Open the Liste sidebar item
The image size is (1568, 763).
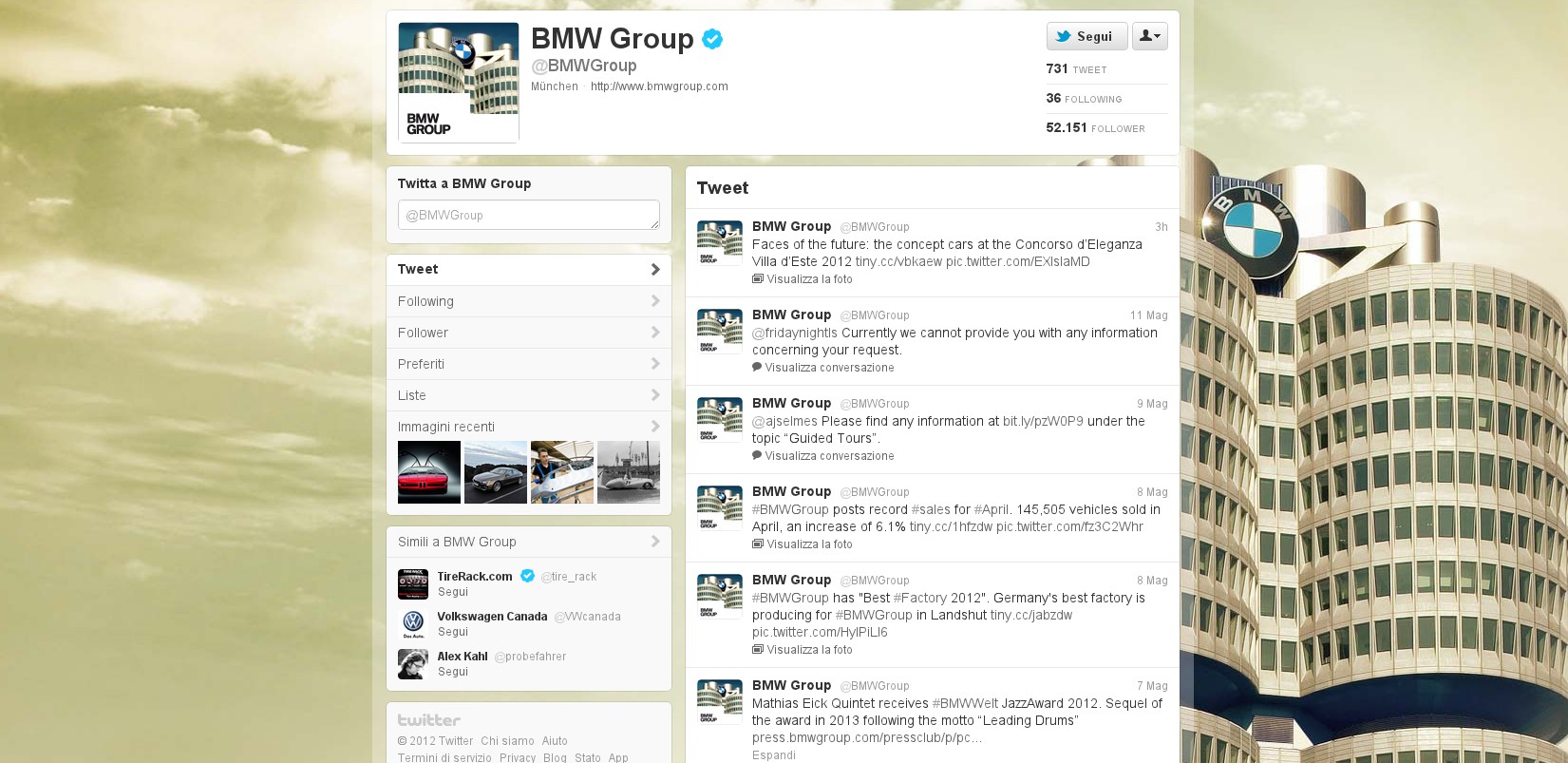pyautogui.click(x=528, y=395)
